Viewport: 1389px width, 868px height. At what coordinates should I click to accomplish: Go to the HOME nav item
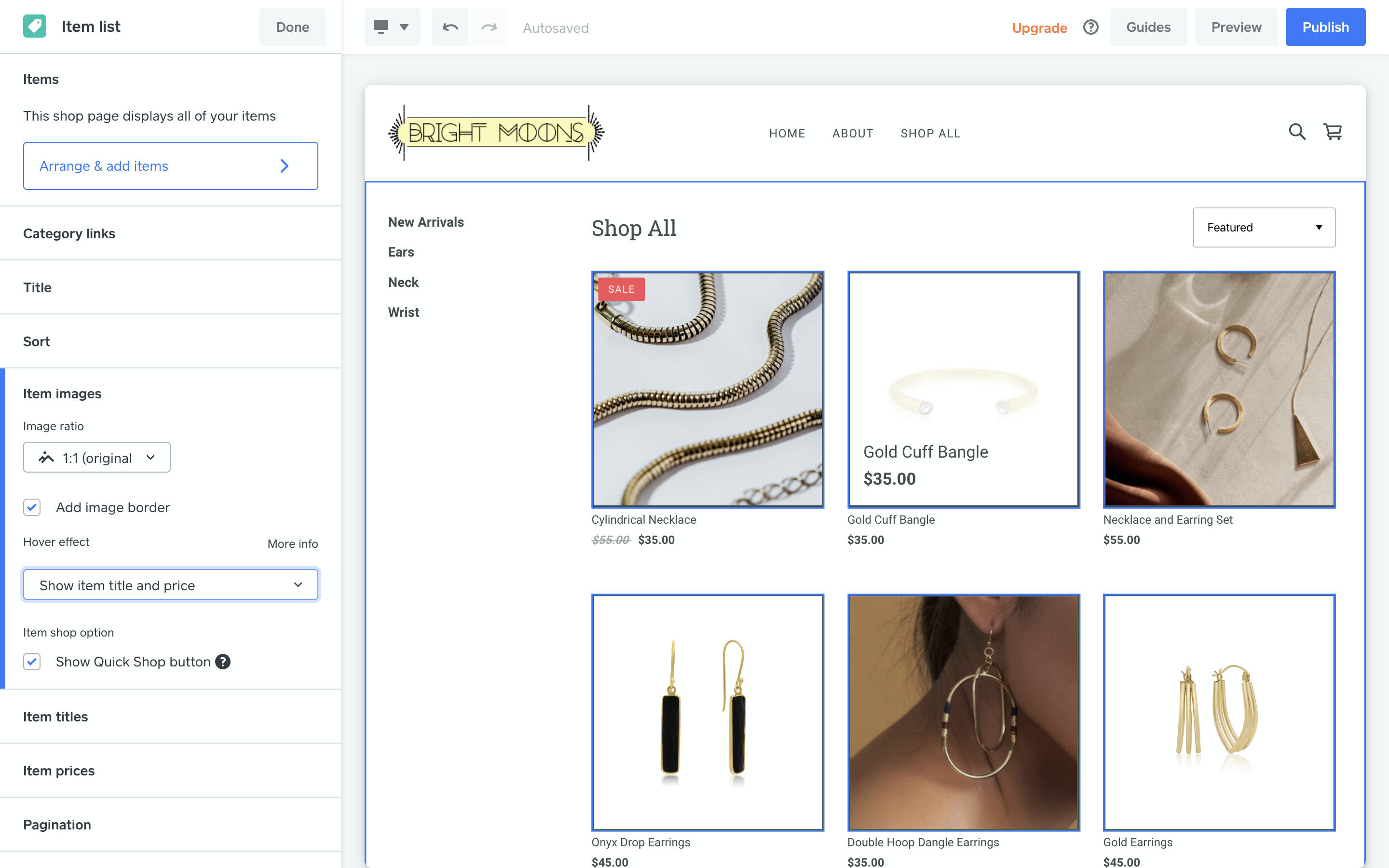(787, 134)
